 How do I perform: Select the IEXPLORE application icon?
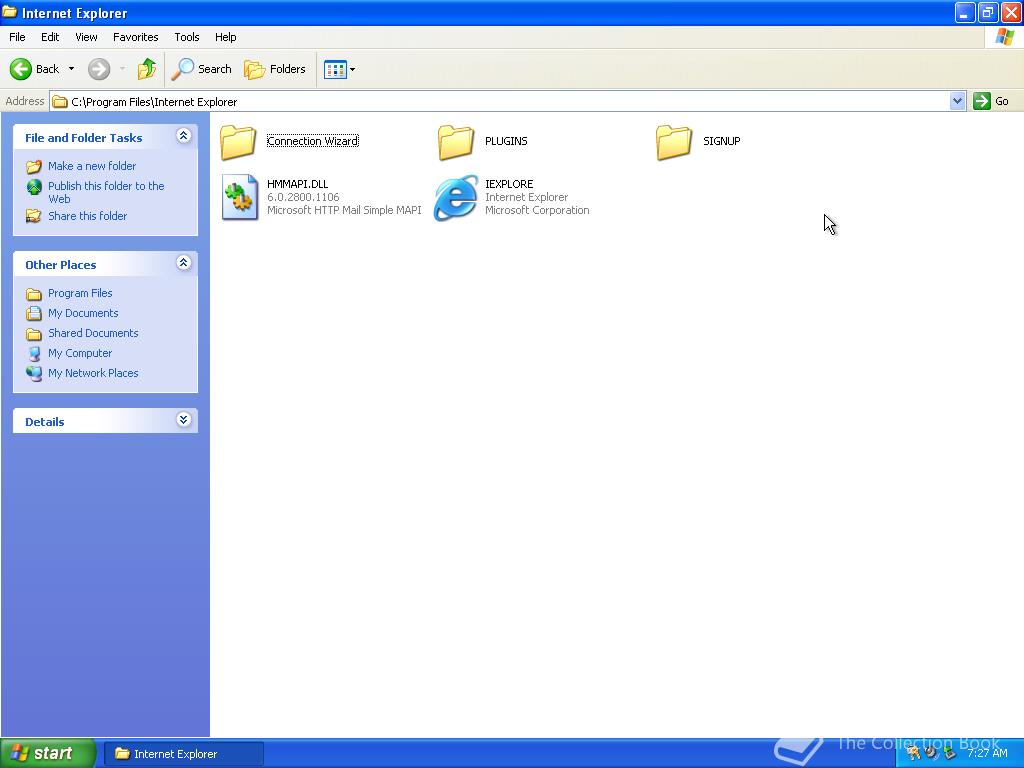tap(456, 197)
